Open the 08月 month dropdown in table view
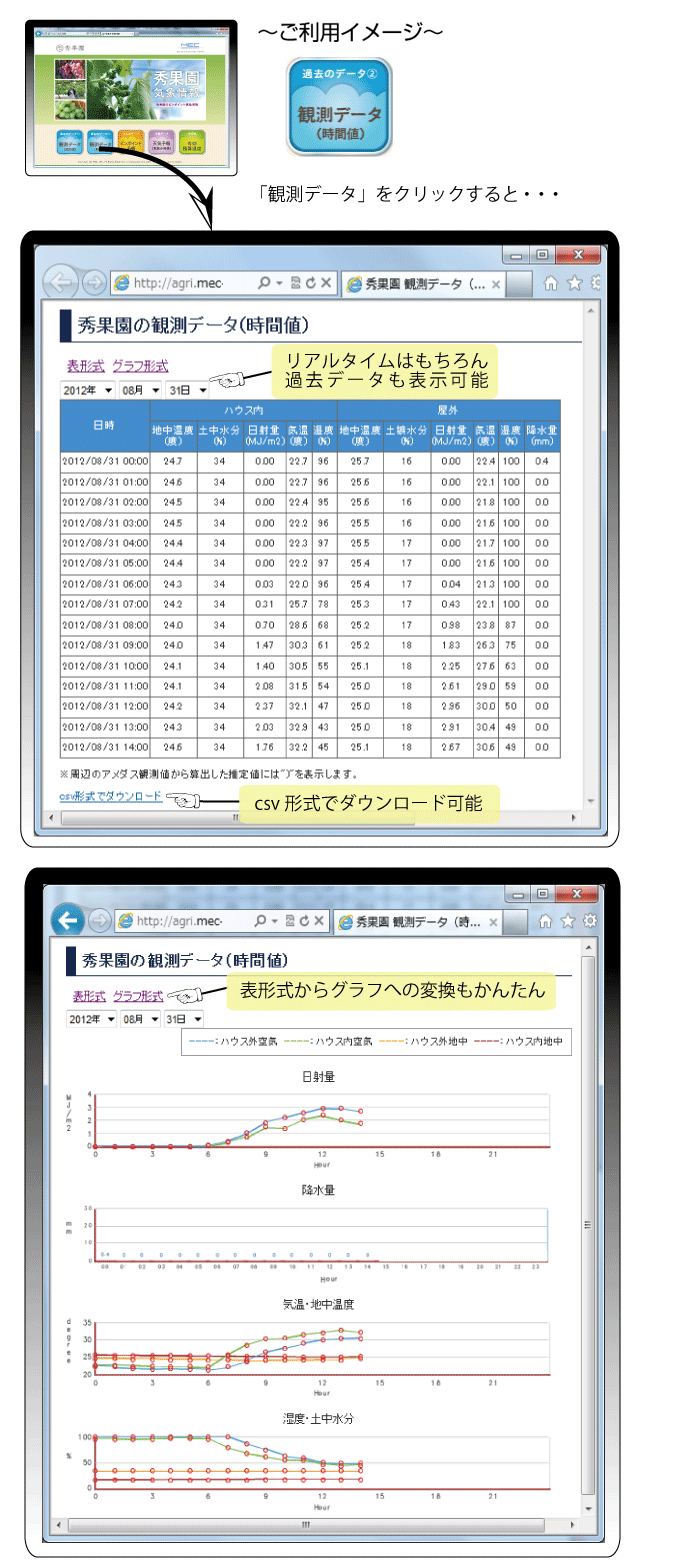Viewport: 676px width, 1565px height. (x=140, y=389)
